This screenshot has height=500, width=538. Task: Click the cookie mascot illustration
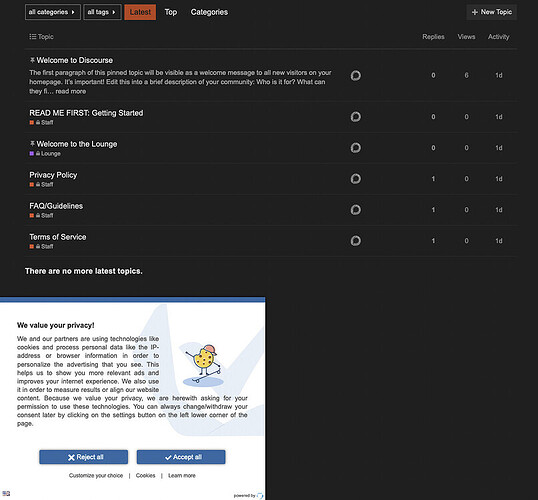[x=203, y=365]
